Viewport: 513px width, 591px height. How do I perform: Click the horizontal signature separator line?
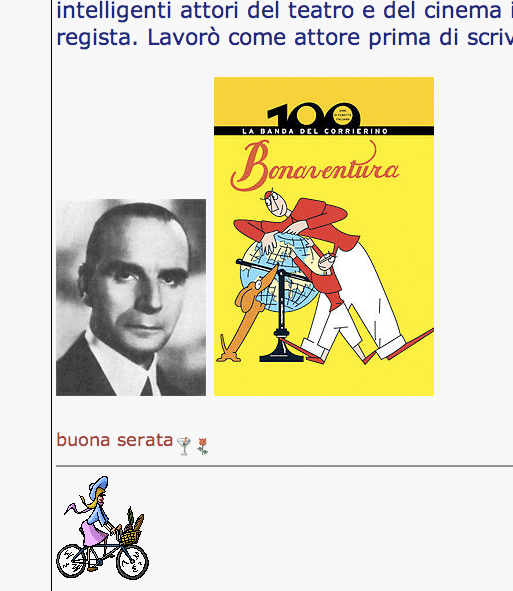285,466
